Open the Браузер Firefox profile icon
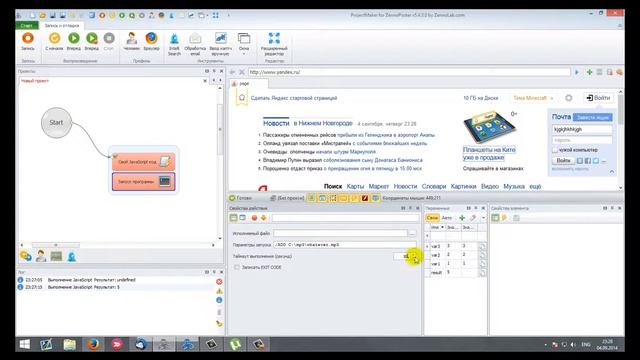Viewport: 640px width, 360px height. tap(151, 38)
